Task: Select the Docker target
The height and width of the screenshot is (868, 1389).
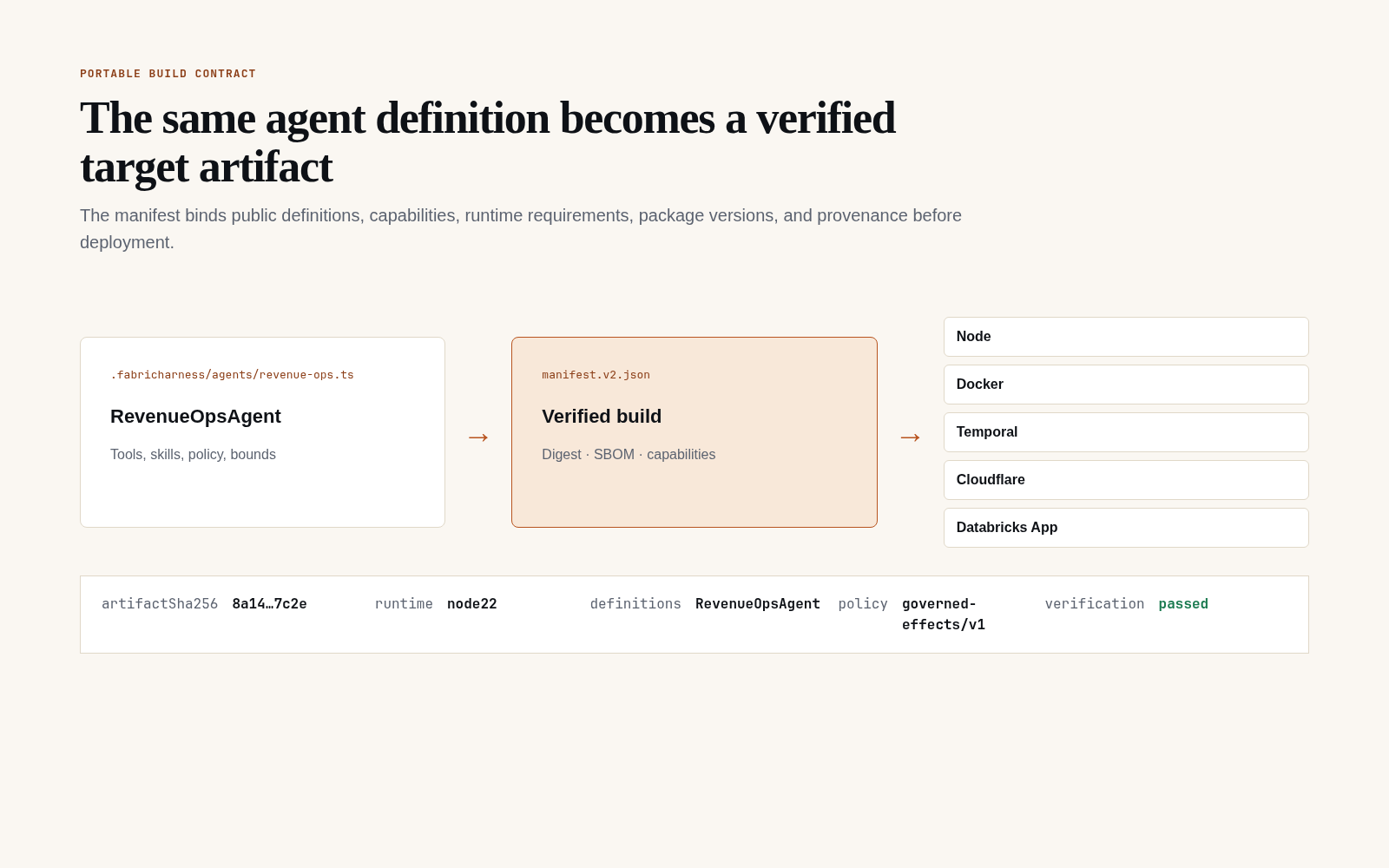Action: click(1126, 385)
